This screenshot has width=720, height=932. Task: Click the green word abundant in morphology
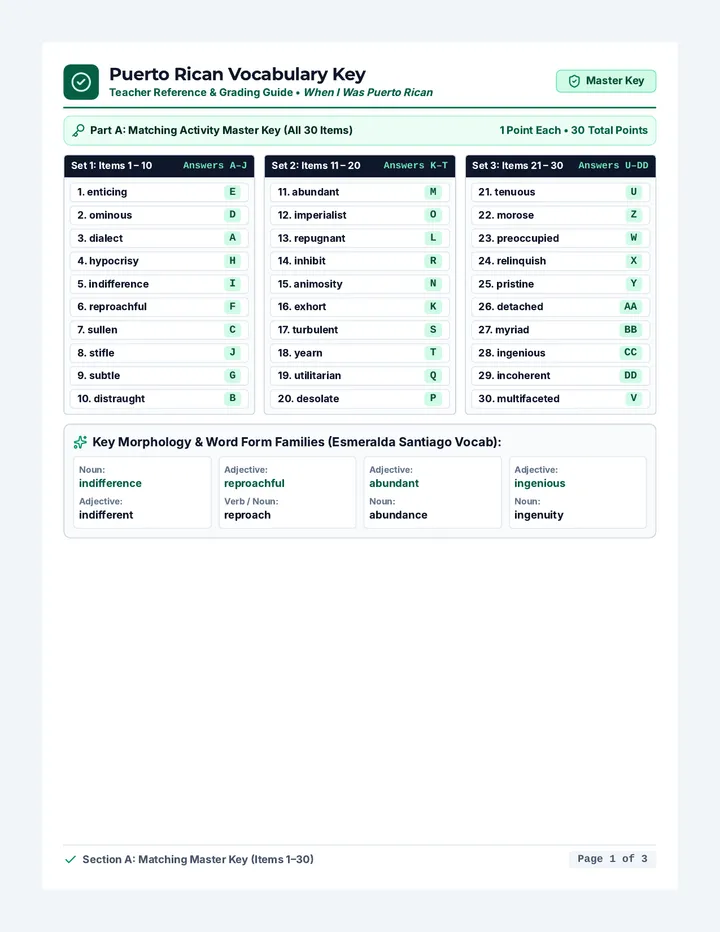[x=394, y=483]
